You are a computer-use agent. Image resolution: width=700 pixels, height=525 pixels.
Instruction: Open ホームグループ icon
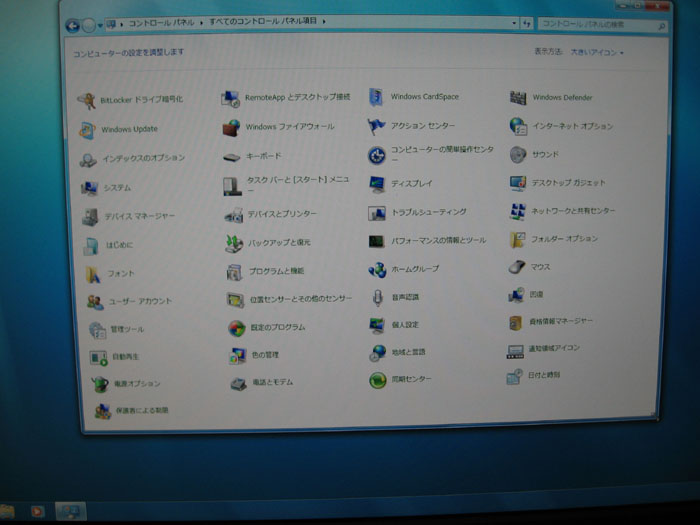[x=377, y=269]
